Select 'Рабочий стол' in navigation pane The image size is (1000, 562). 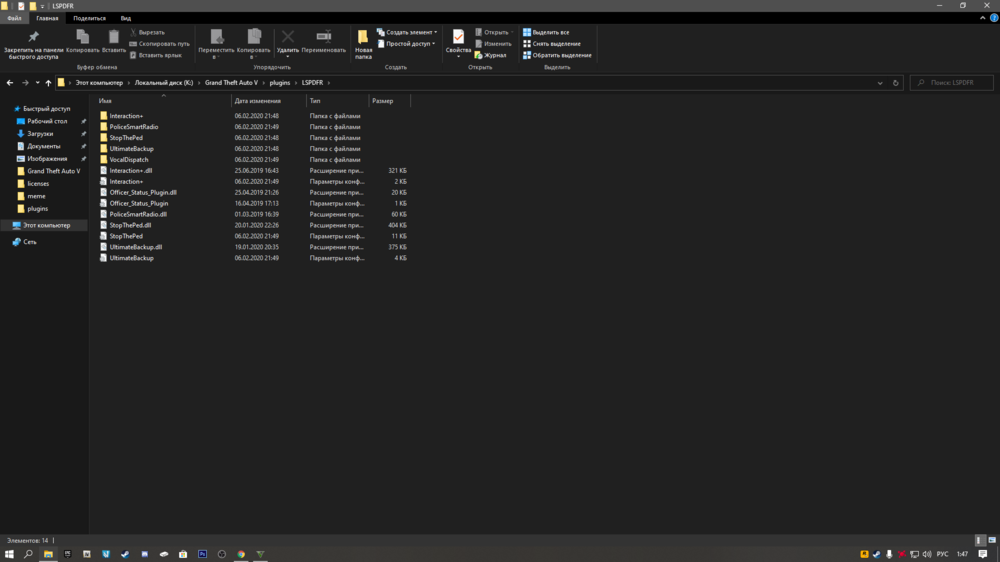47,121
